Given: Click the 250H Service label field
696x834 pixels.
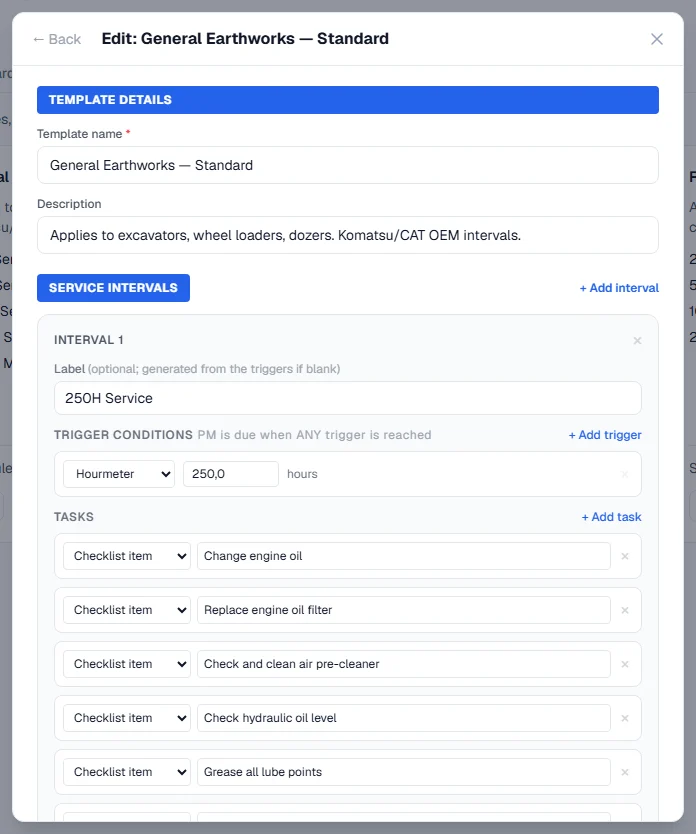Looking at the screenshot, I should (x=348, y=398).
